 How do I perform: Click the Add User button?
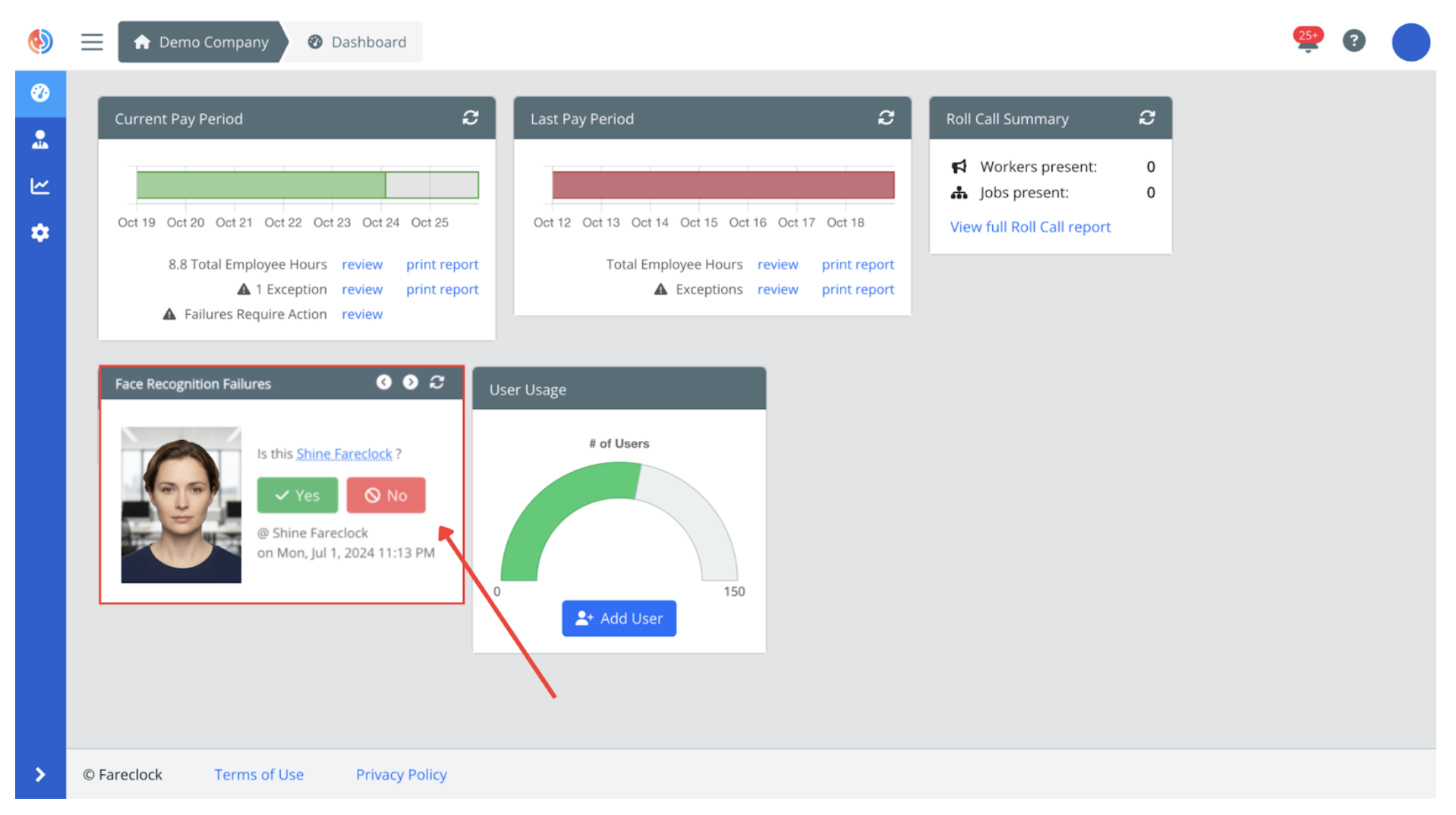tap(619, 618)
